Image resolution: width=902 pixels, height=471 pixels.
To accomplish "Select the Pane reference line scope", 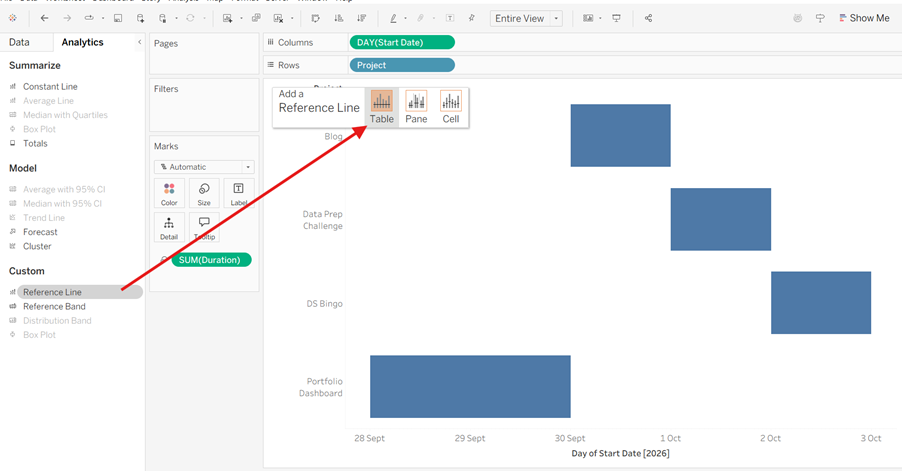I will pyautogui.click(x=416, y=107).
